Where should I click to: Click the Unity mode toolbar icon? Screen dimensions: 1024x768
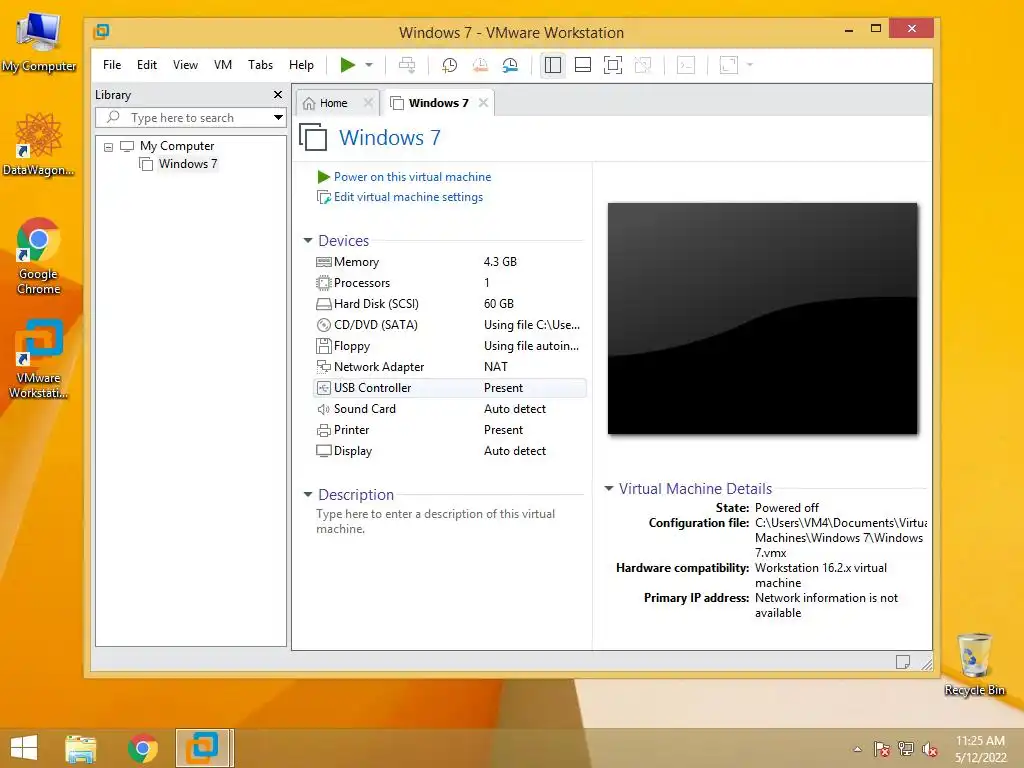click(x=643, y=65)
